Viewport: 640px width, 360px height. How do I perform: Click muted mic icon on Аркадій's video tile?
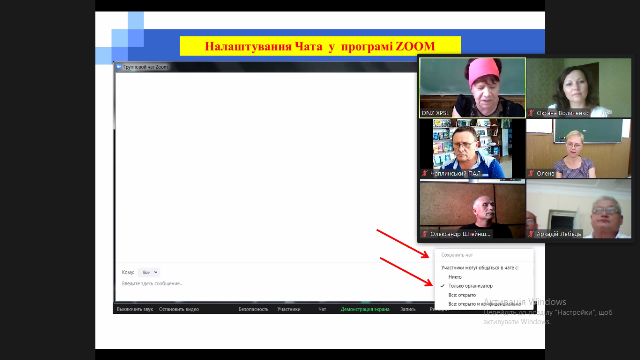pyautogui.click(x=531, y=234)
